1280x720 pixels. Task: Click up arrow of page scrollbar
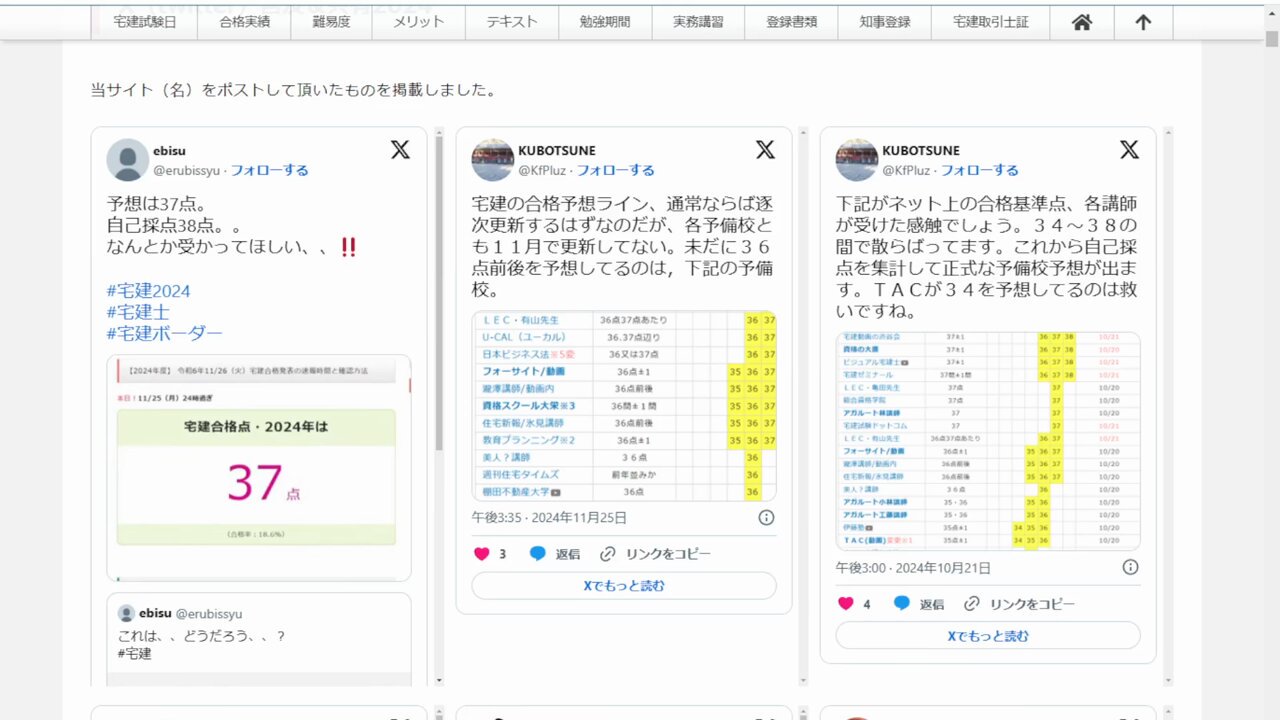[x=1272, y=13]
